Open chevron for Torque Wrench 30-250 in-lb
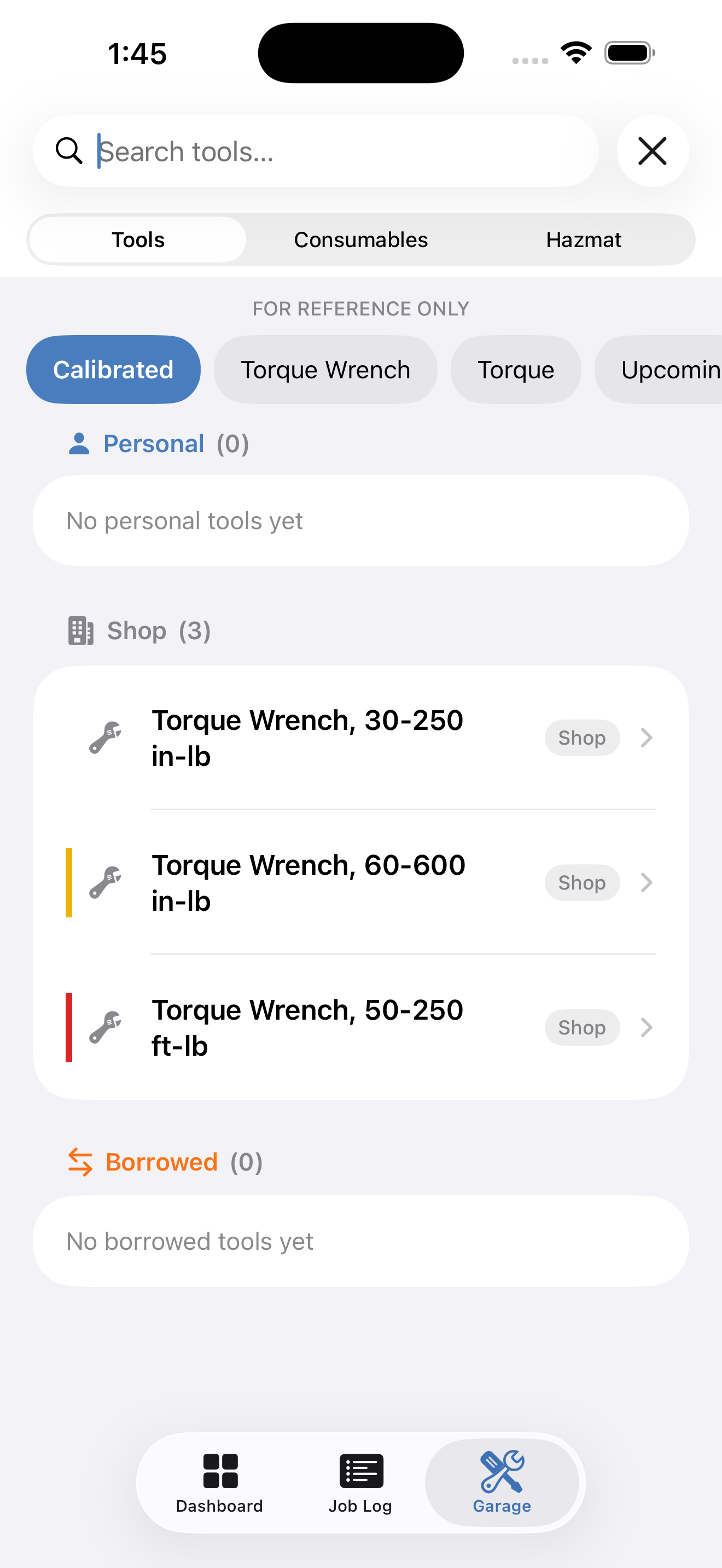This screenshot has width=722, height=1568. point(647,738)
